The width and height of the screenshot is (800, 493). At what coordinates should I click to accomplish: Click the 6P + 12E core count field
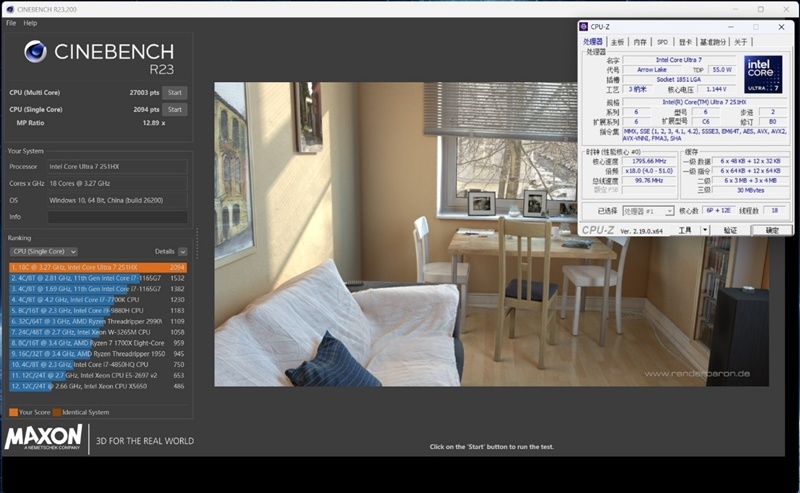coord(718,211)
